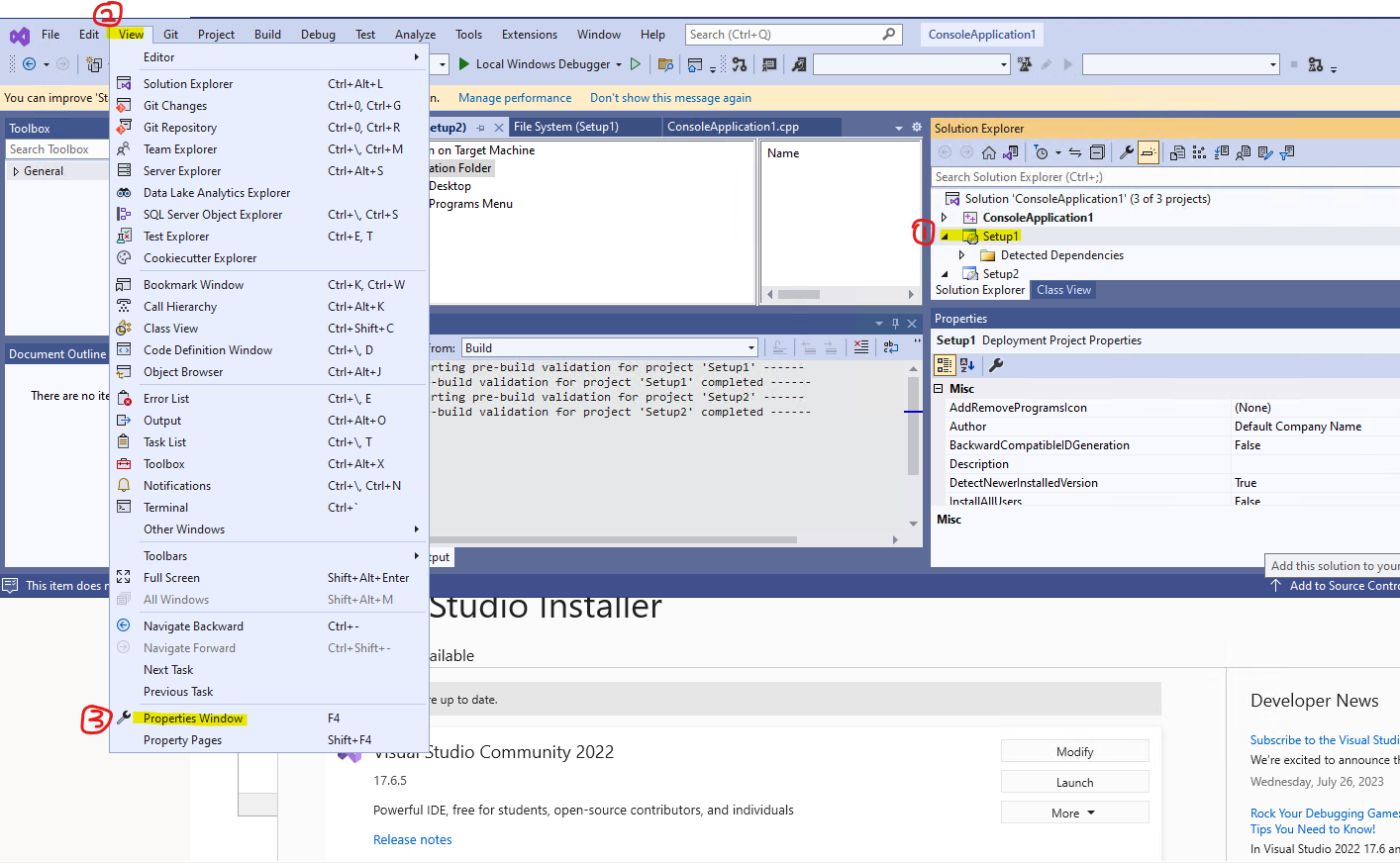
Task: Switch views icon in Solution Explorer
Action: click(x=1011, y=152)
